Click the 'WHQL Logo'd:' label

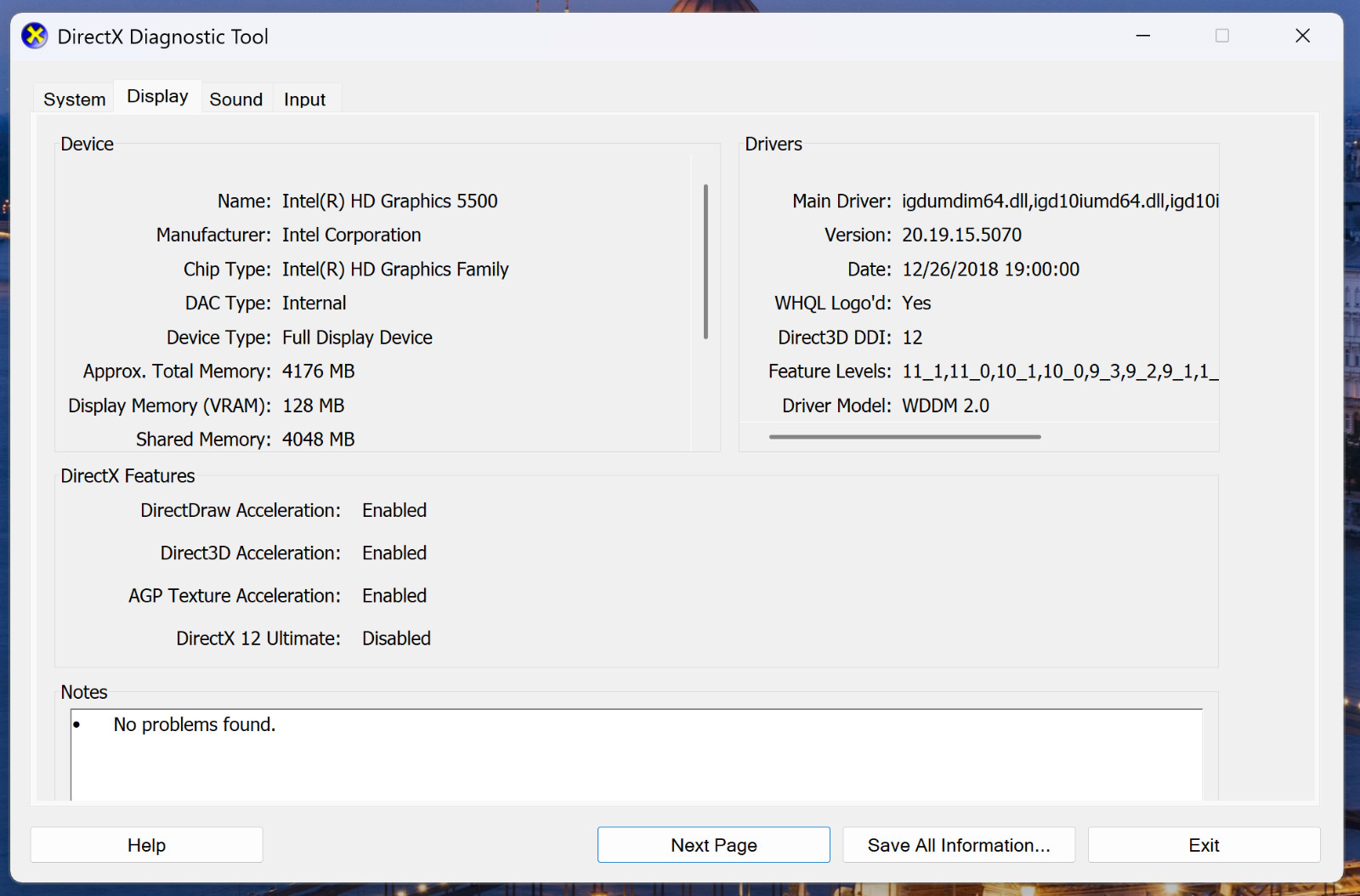(x=833, y=303)
